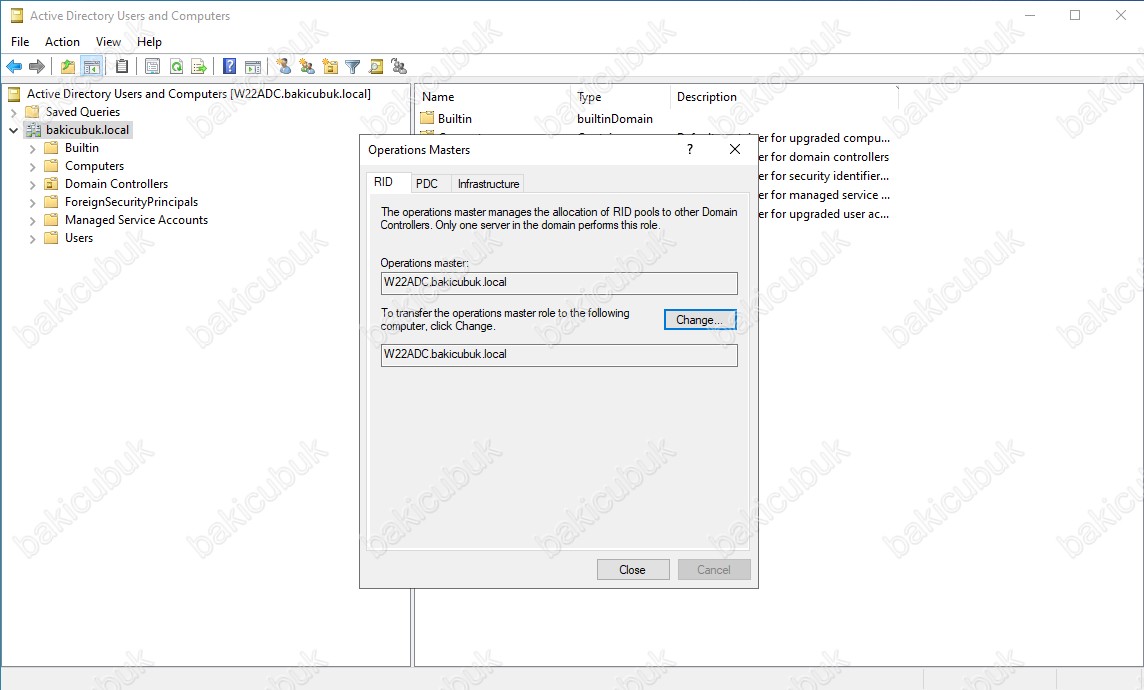The width and height of the screenshot is (1144, 690).
Task: Click the question-mark help button in Operations Masters
Action: (689, 150)
